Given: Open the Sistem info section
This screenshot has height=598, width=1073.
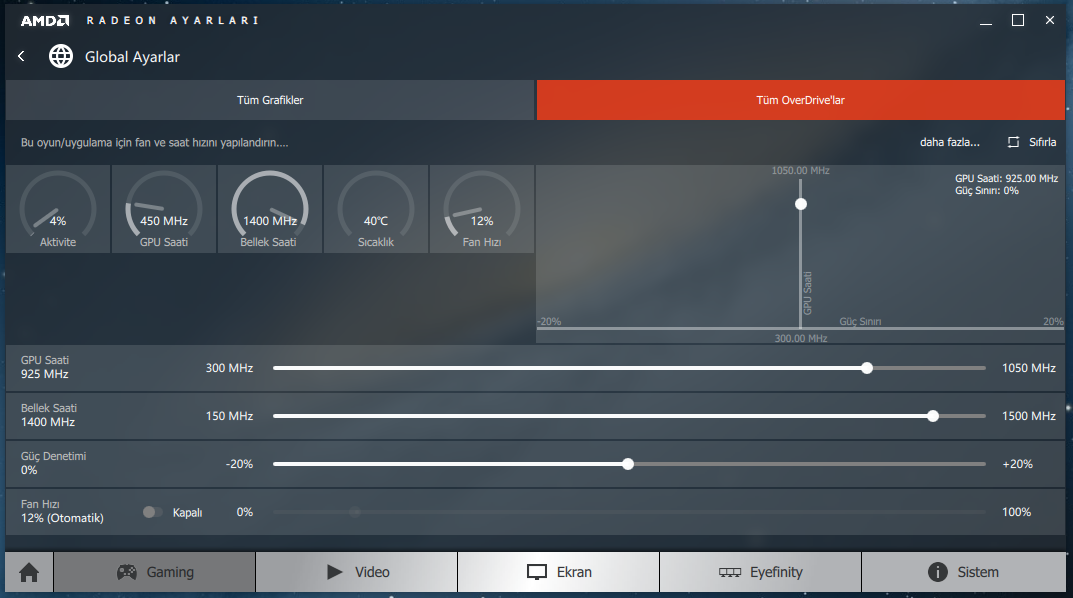Looking at the screenshot, I should pos(963,573).
